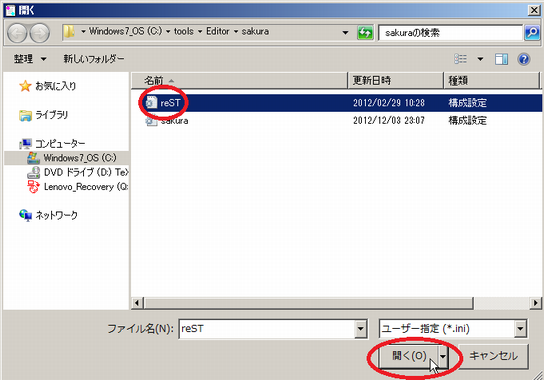Click tools breadcrumb segment
Viewport: 544px width, 380px height.
184,31
